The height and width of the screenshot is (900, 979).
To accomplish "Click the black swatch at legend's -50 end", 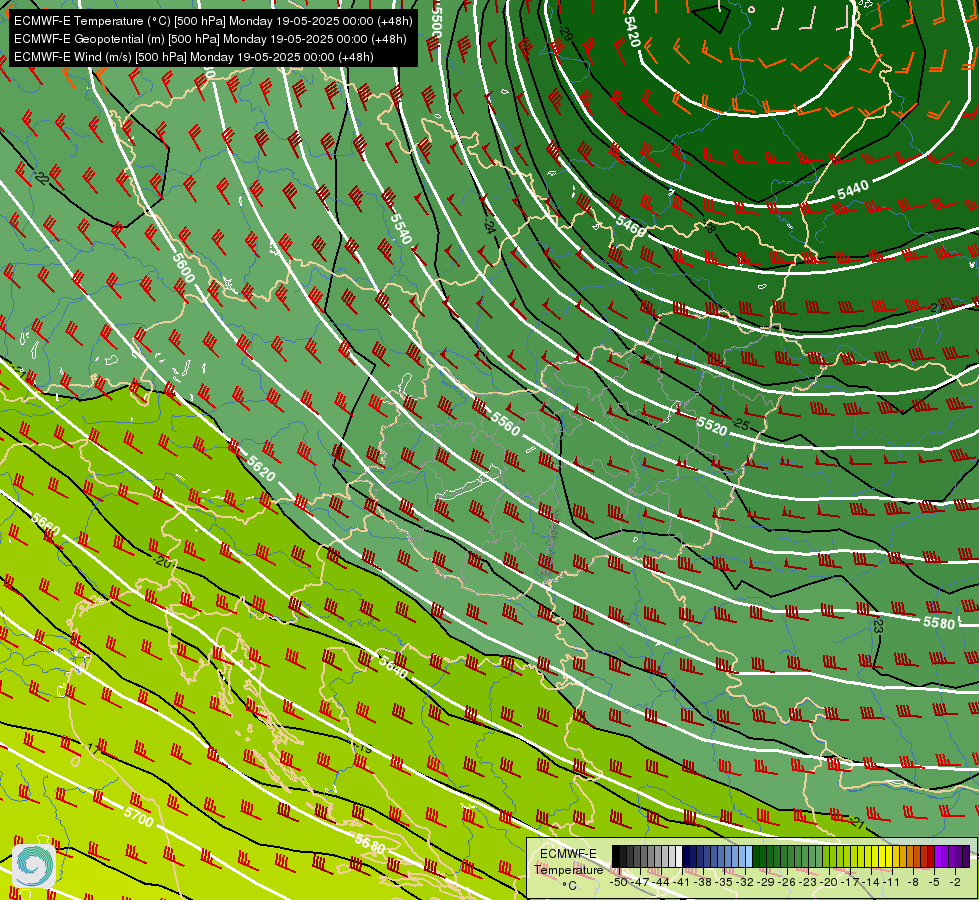I will [616, 856].
